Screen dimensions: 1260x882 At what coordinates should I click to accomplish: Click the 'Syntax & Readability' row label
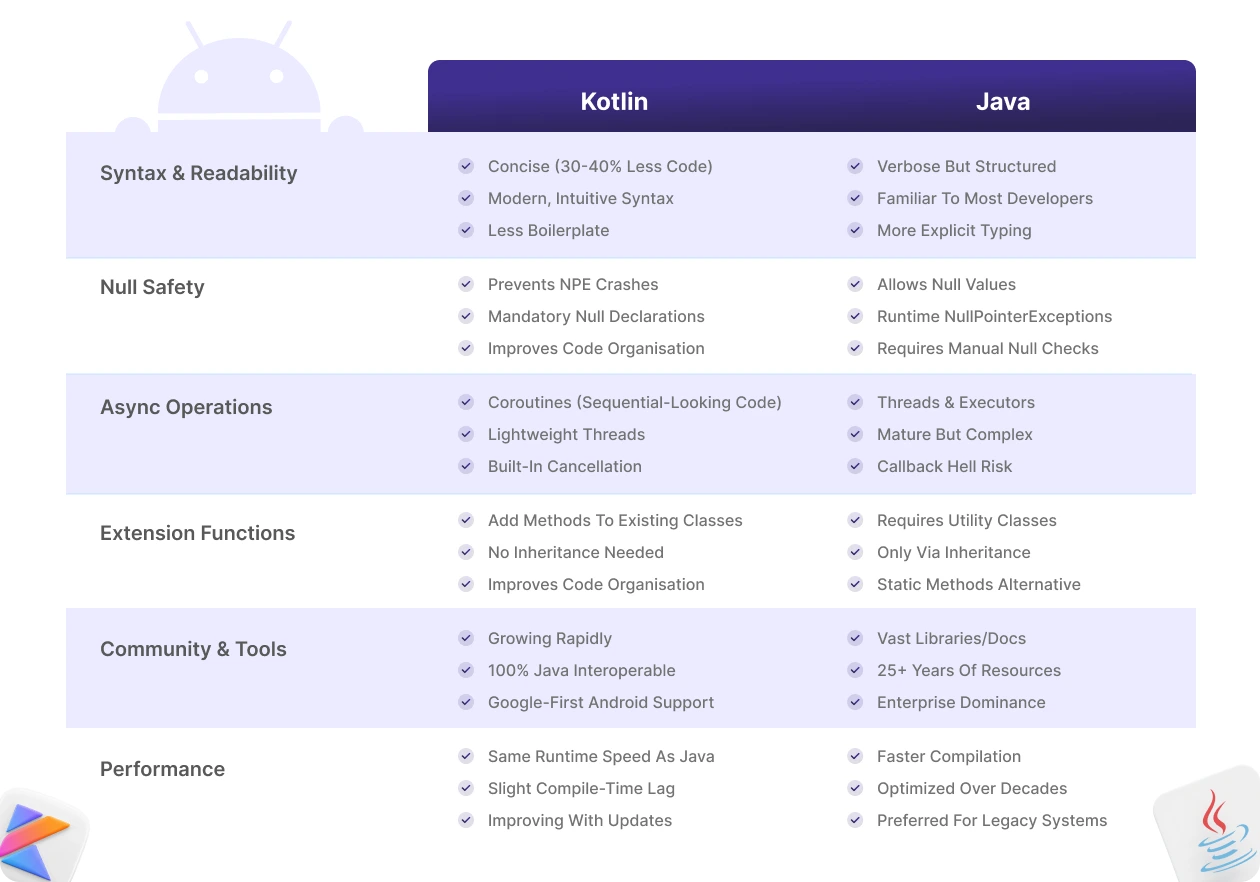(199, 173)
